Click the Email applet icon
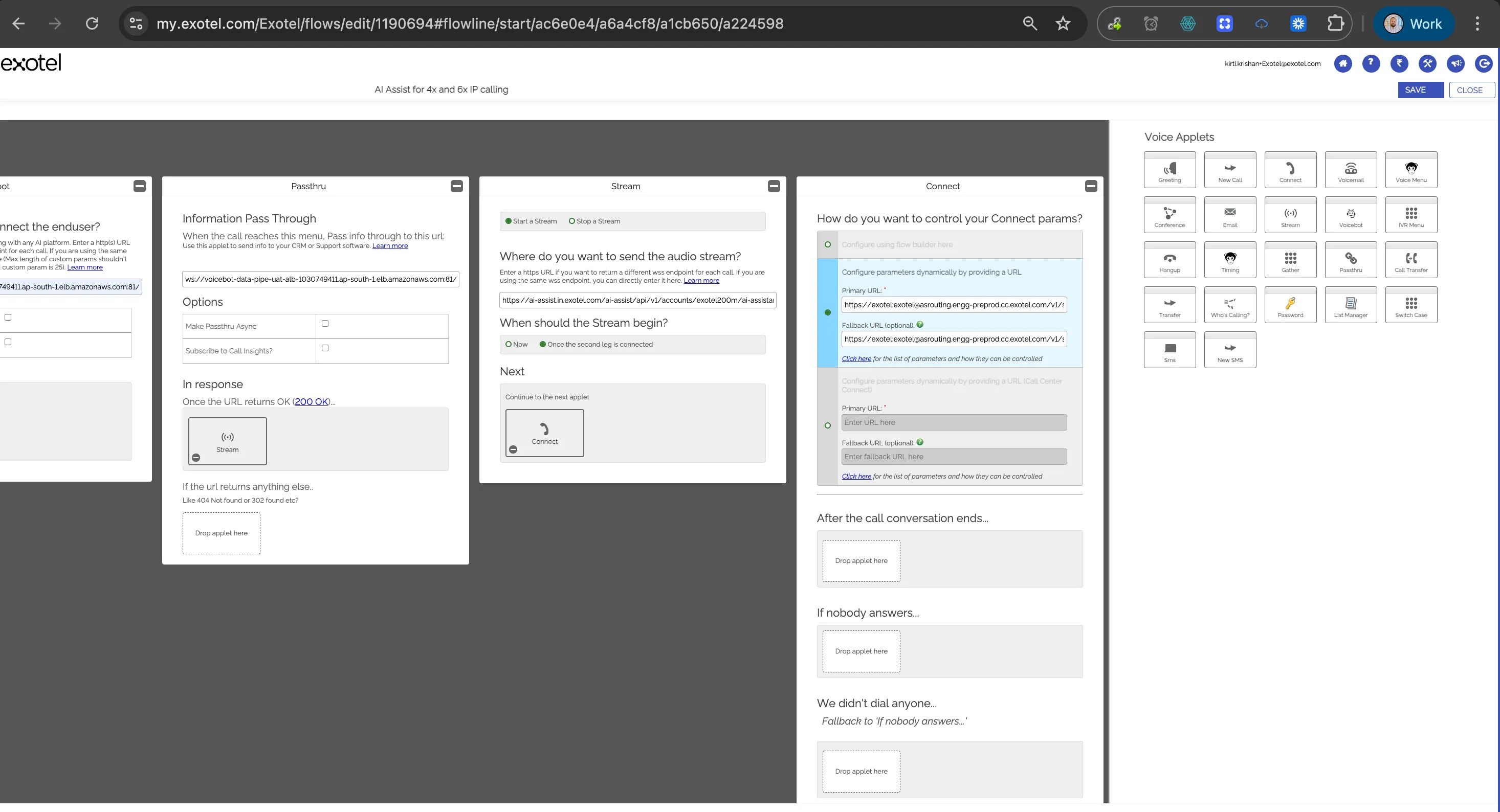This screenshot has width=1500, height=812. point(1230,215)
